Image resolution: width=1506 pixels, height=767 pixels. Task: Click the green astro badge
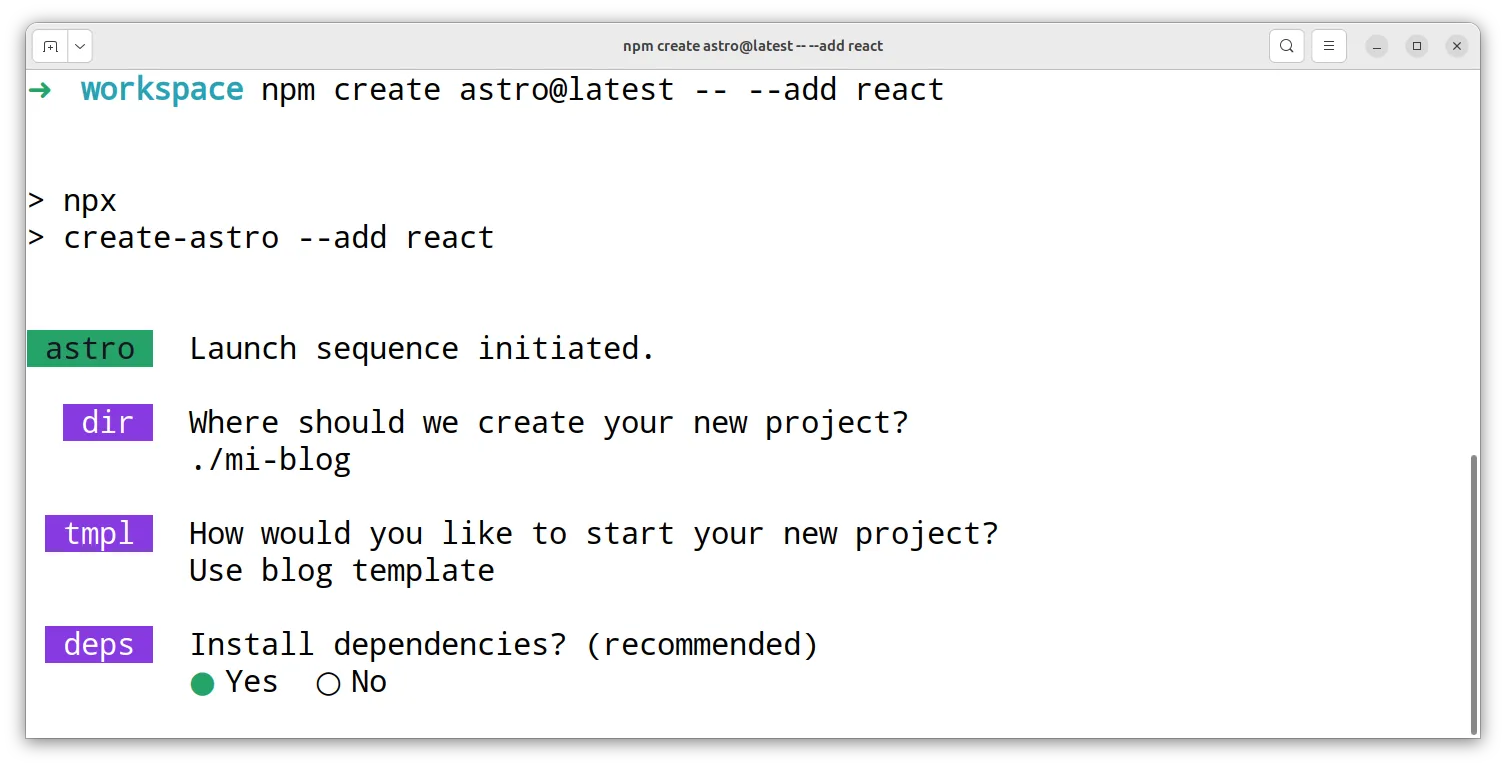point(90,348)
